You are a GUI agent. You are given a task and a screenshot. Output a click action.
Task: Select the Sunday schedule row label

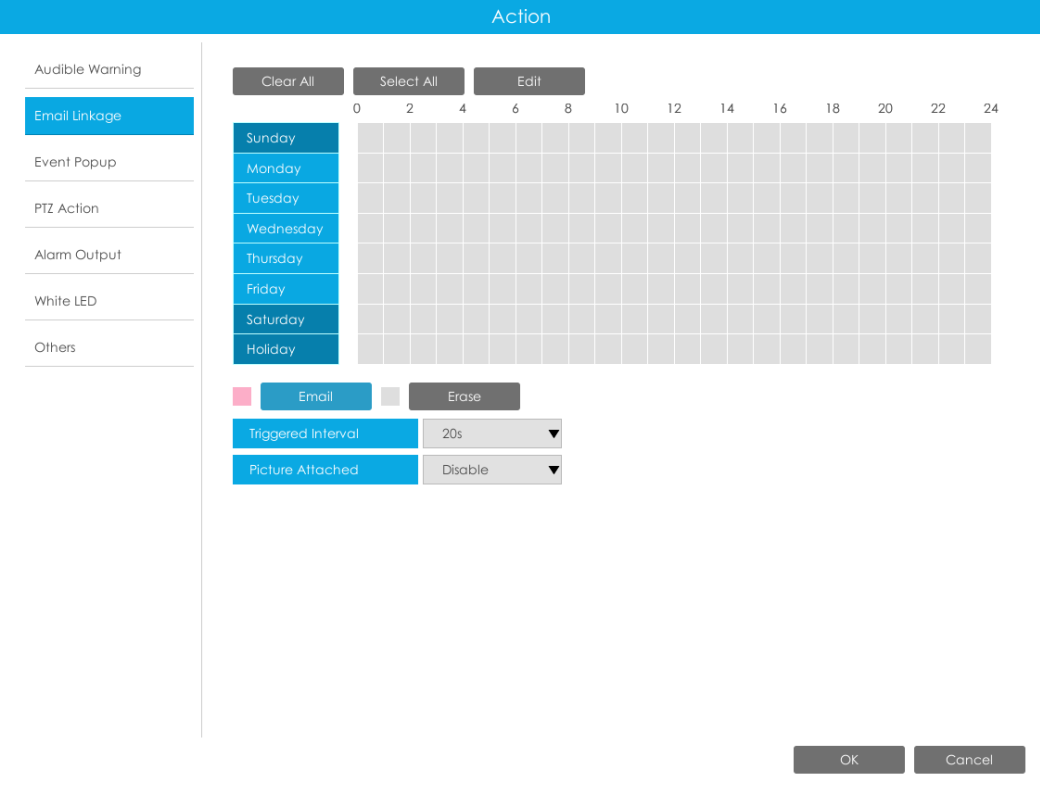click(x=286, y=138)
